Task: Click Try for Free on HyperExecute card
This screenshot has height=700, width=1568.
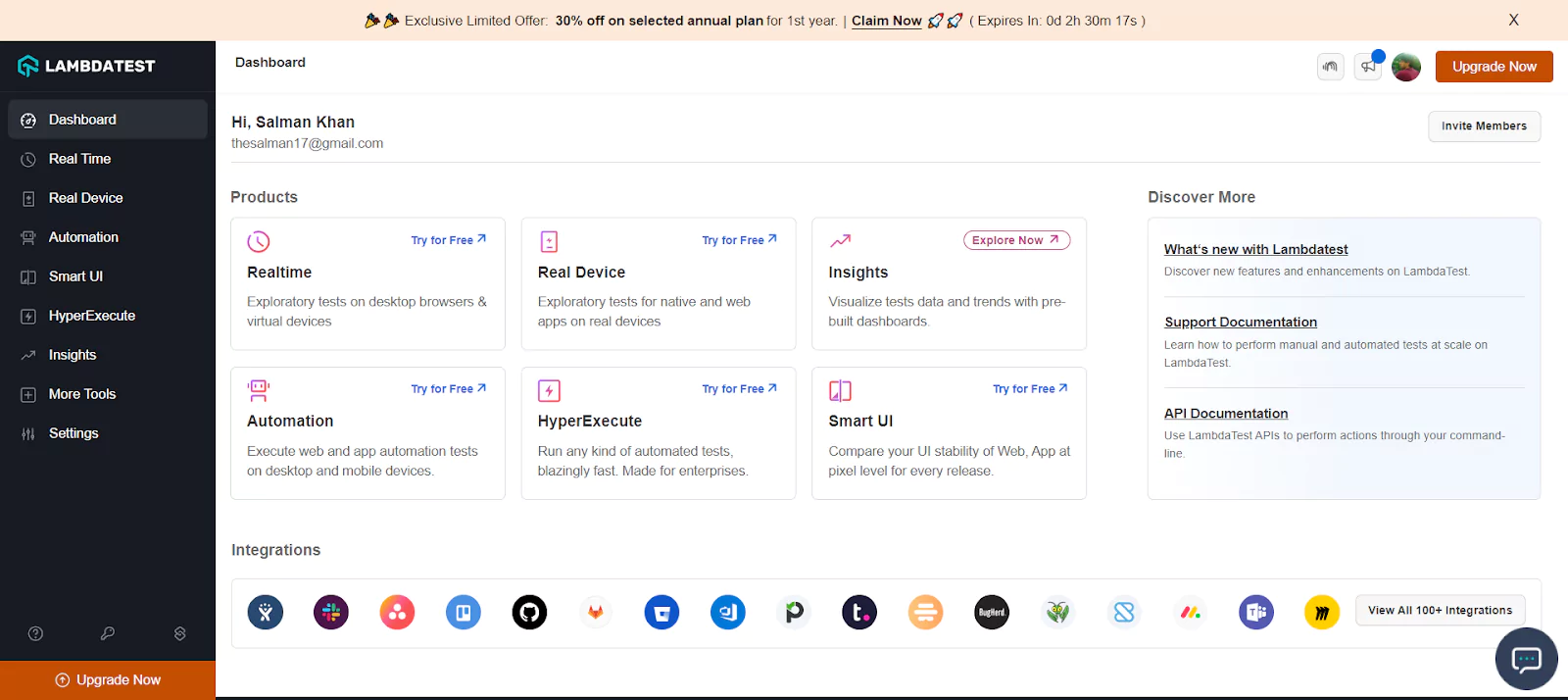Action: point(740,389)
